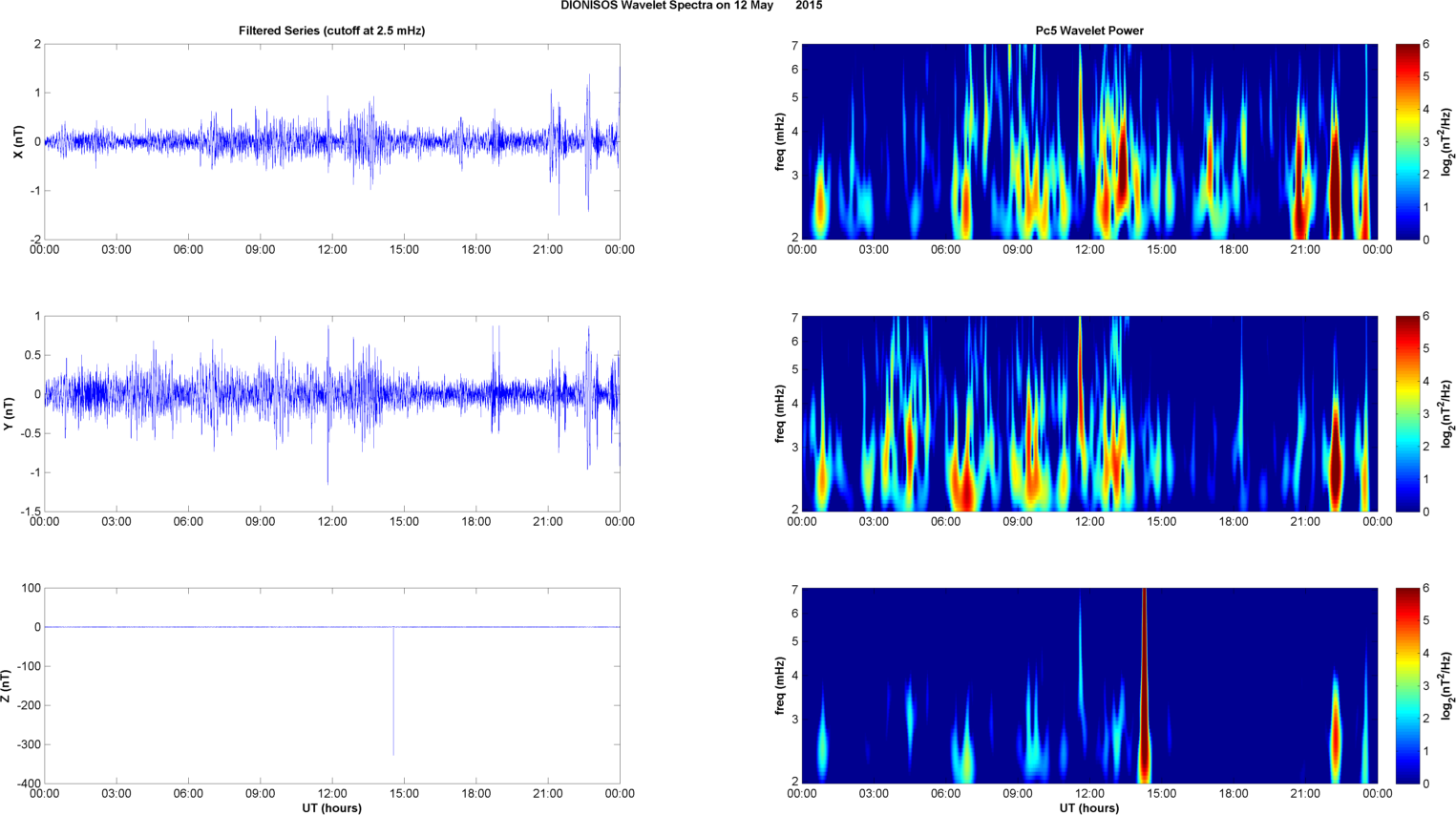Click the 'Filtered Series (cutoff at 2.5 mHz)' heading
This screenshot has height=815, width=1456.
click(x=331, y=31)
